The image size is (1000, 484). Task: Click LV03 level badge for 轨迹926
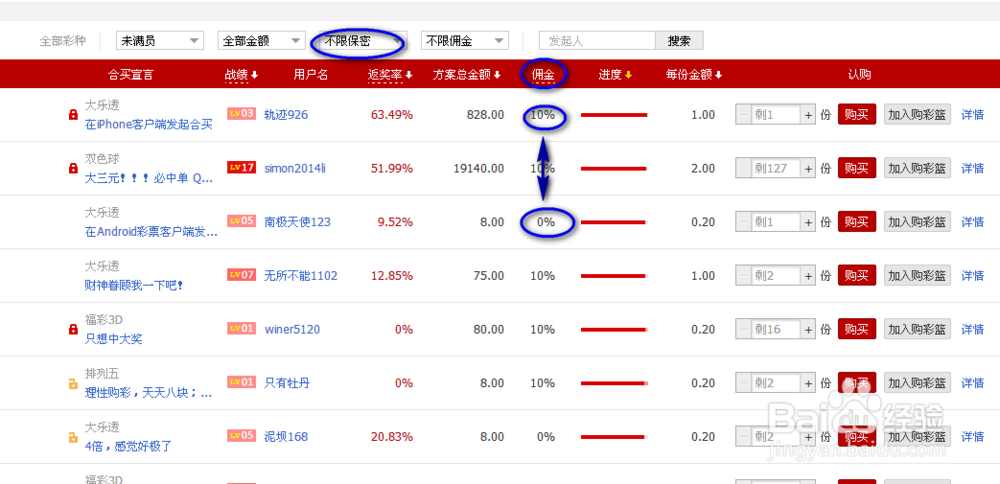pos(242,114)
